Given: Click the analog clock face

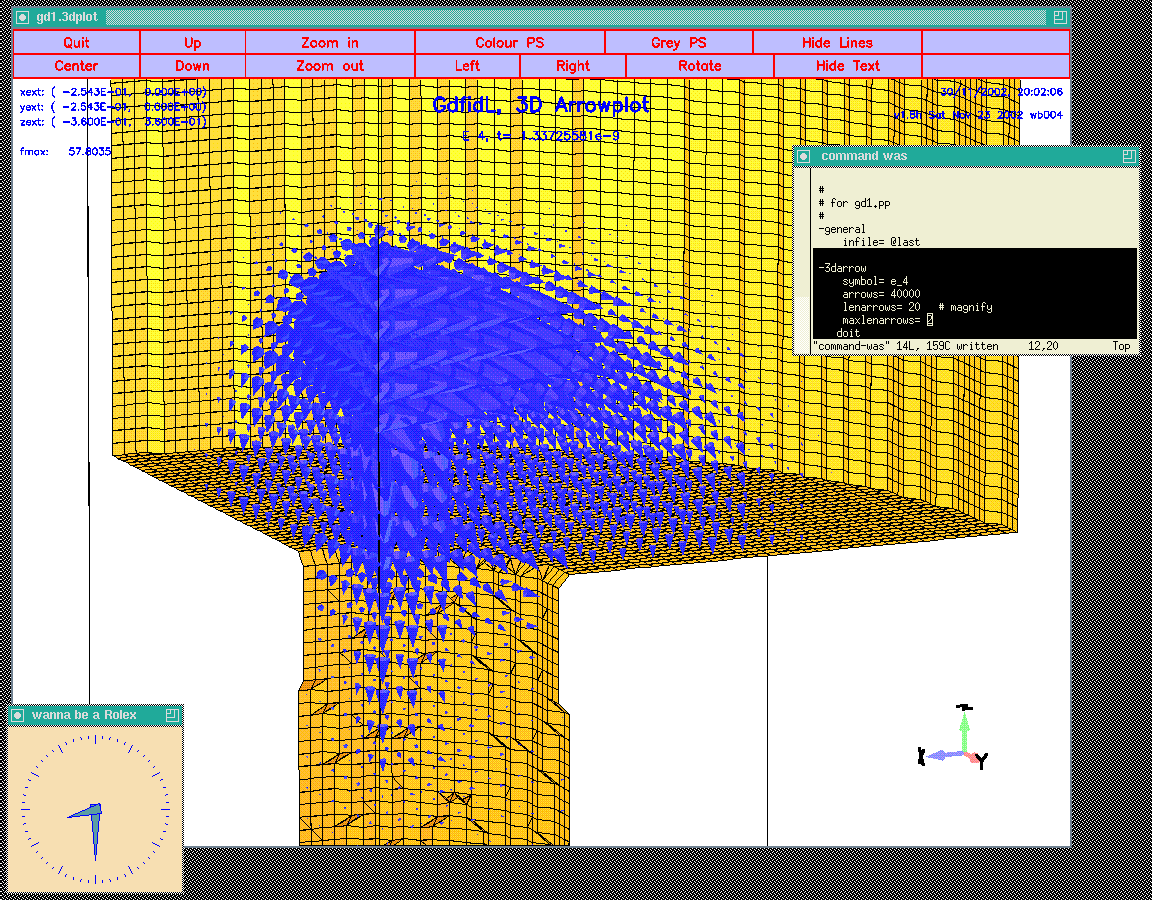Looking at the screenshot, I should click(x=96, y=808).
